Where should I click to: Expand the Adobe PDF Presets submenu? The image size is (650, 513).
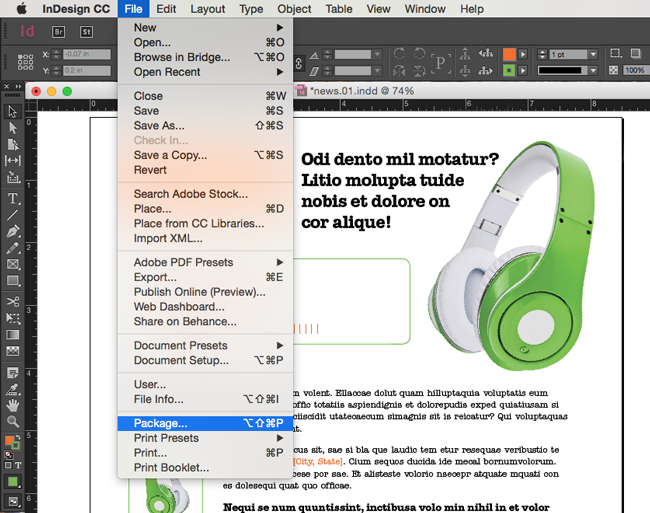205,262
